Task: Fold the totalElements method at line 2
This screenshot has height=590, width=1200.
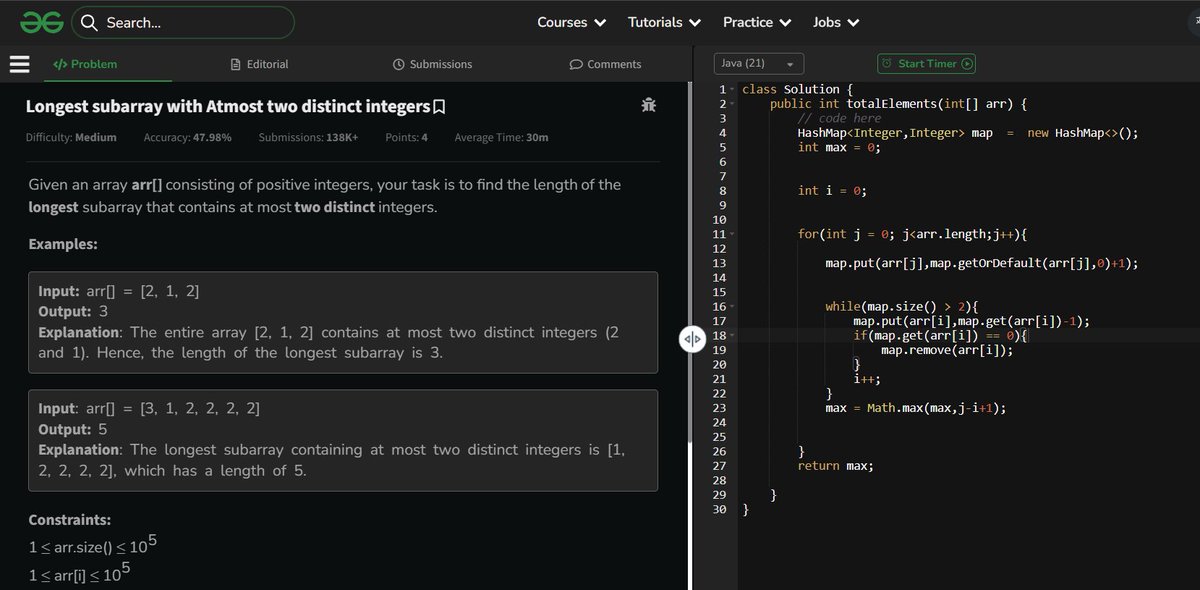Action: pos(733,104)
